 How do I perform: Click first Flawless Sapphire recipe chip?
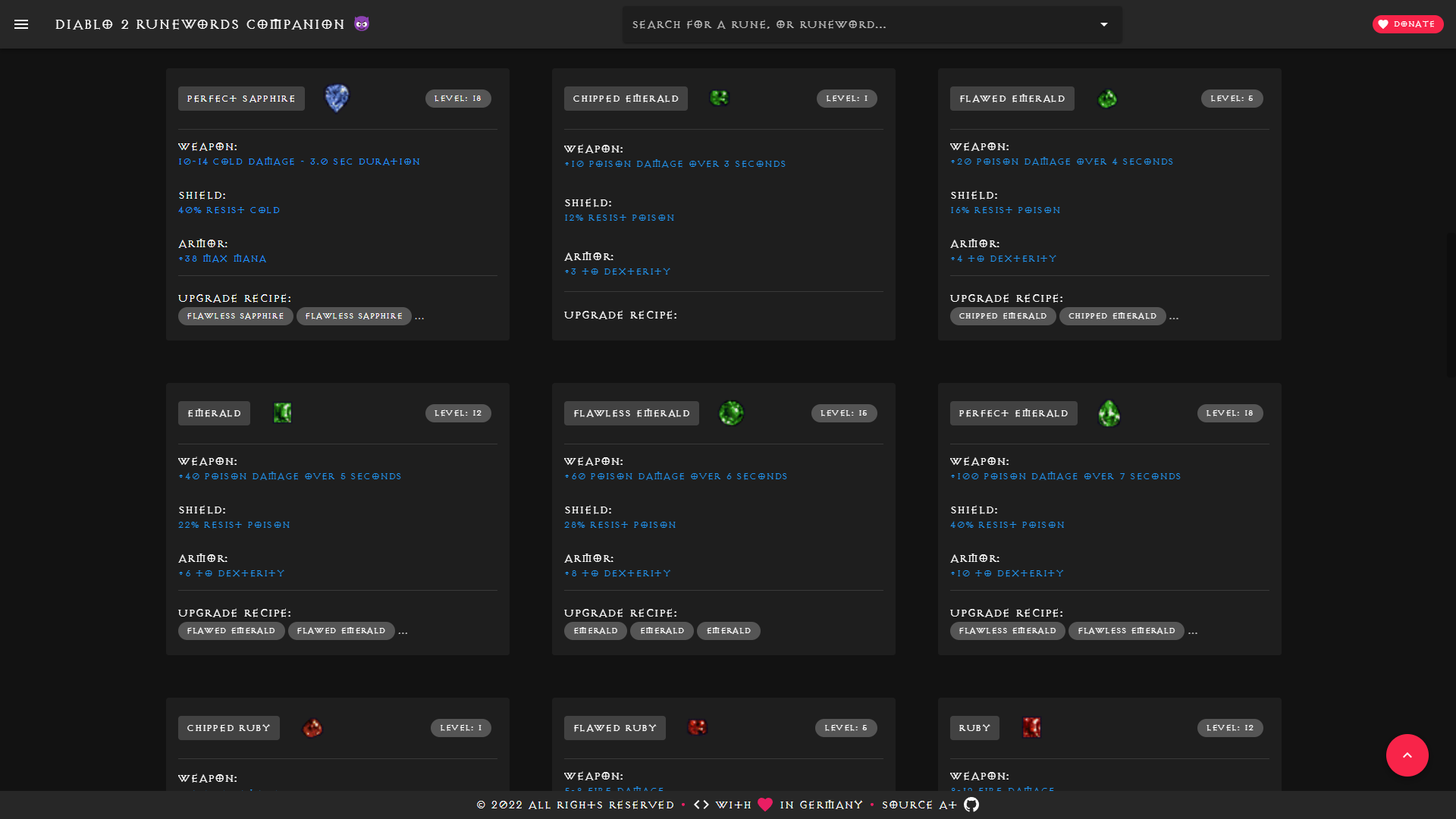[235, 316]
